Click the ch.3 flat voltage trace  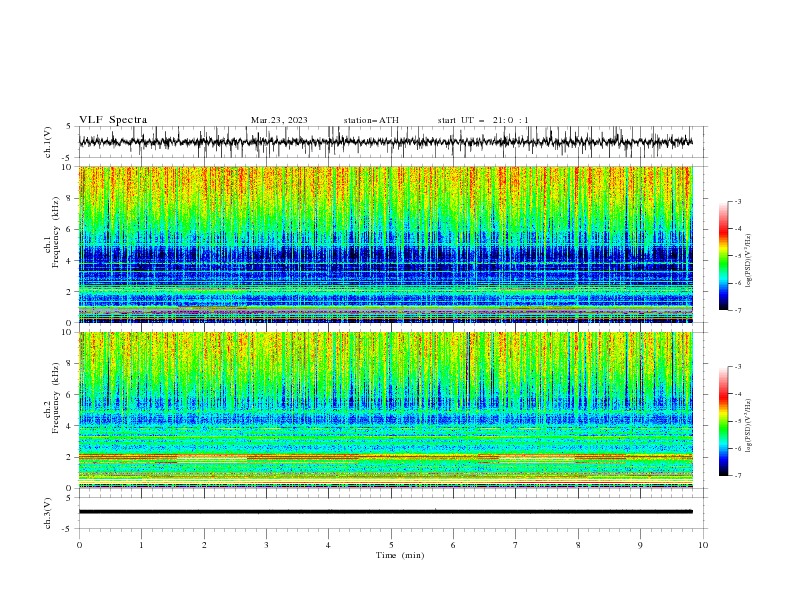[385, 512]
